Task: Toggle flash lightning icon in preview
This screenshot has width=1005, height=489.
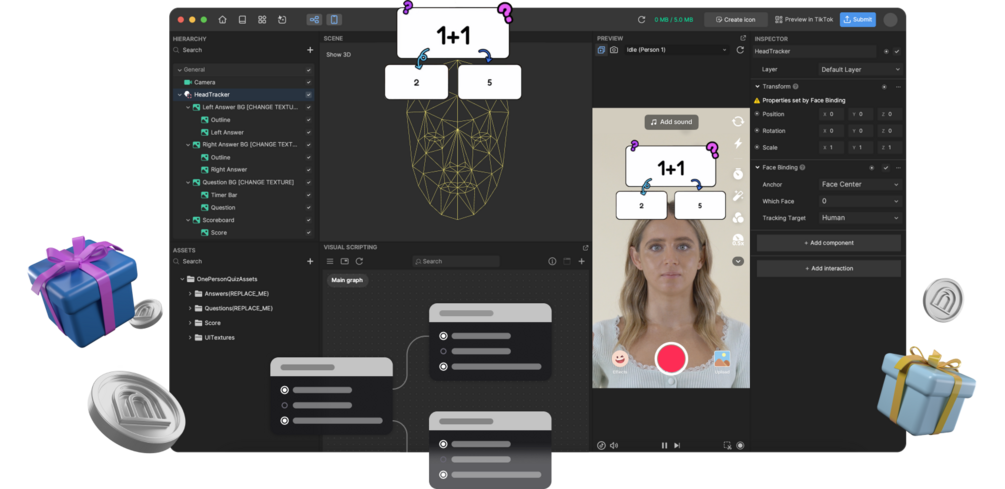Action: pyautogui.click(x=738, y=144)
